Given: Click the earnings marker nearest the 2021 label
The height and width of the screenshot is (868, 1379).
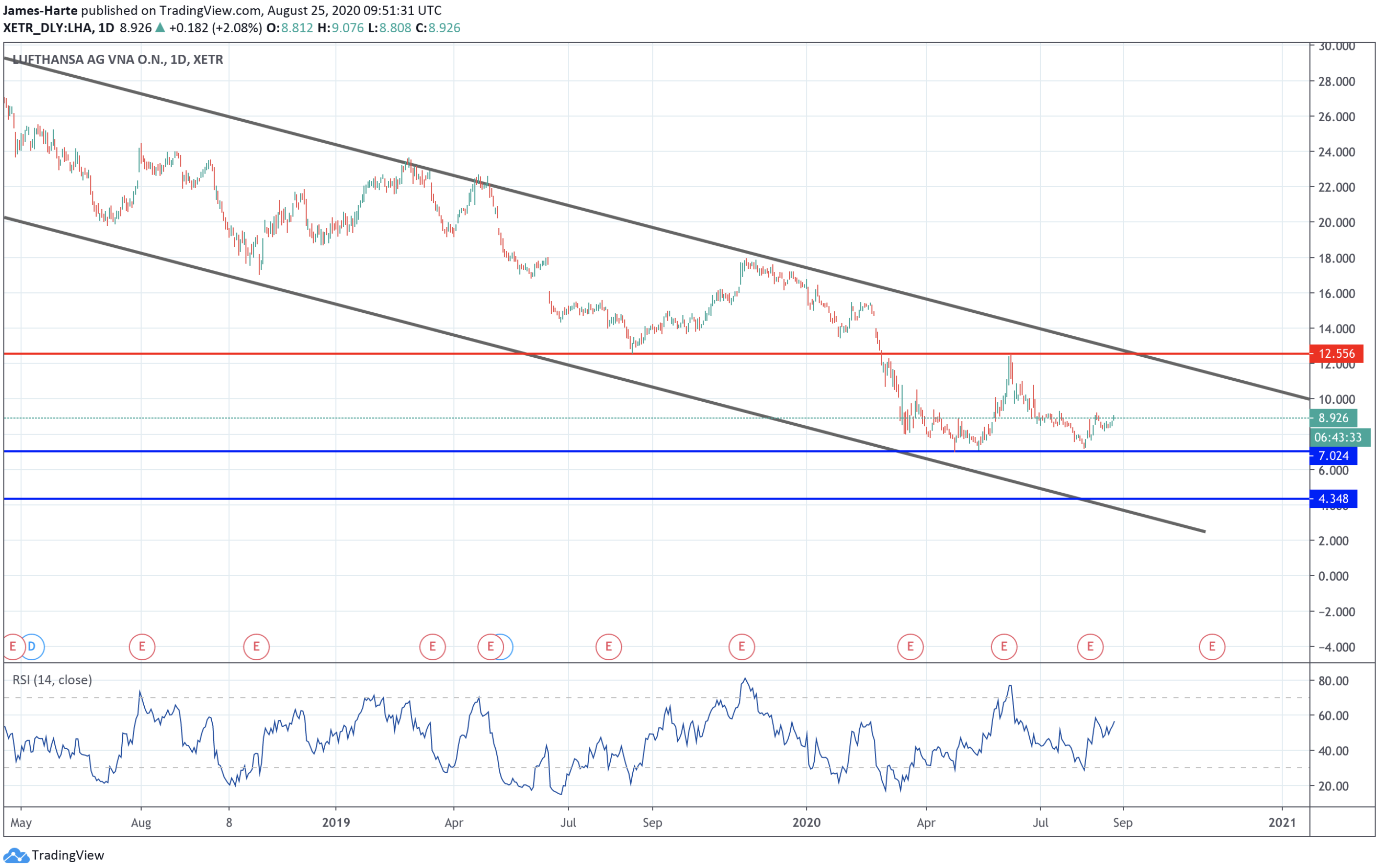Looking at the screenshot, I should 1212,647.
